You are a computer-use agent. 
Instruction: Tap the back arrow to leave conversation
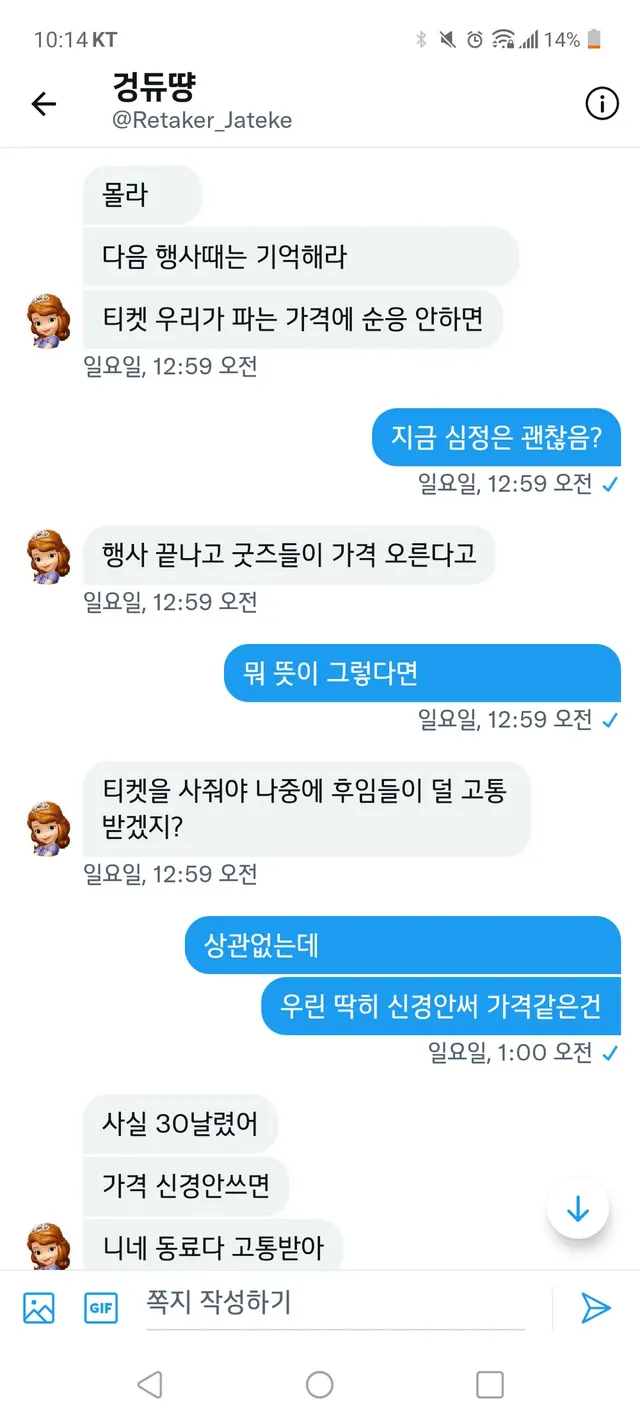(x=44, y=104)
